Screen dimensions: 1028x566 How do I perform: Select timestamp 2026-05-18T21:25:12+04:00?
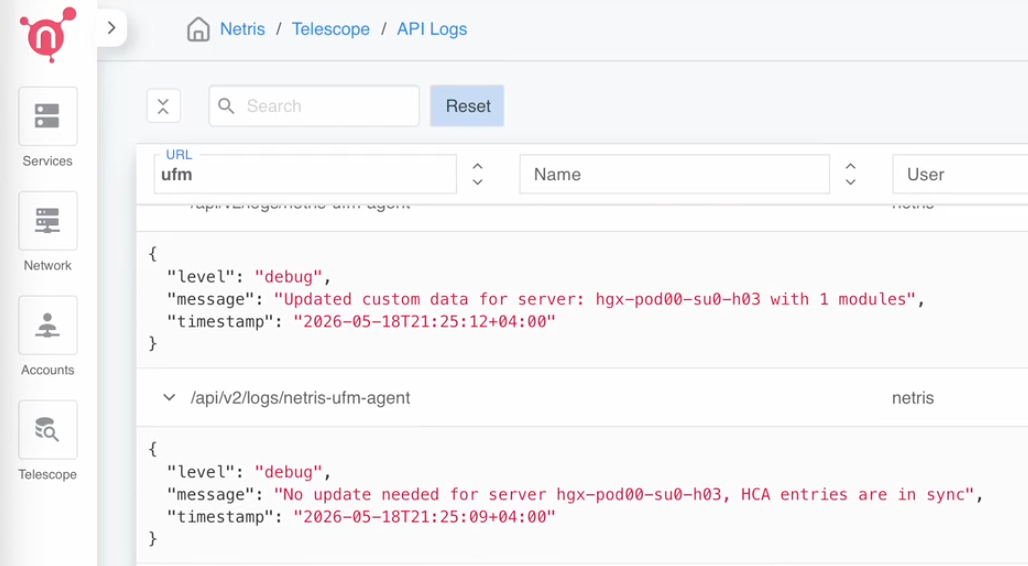(424, 321)
